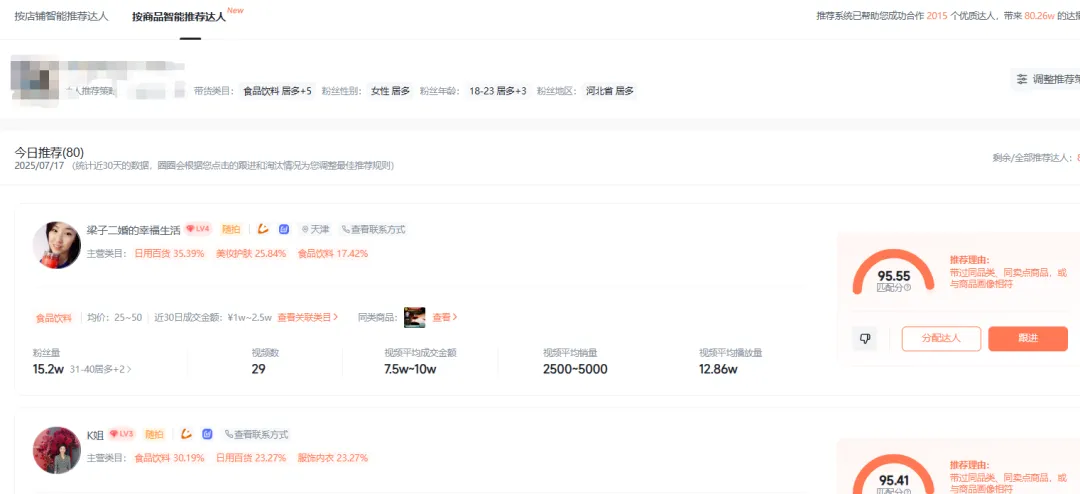
Task: Select the 按商品智能推荐达人 tab
Action: click(x=179, y=17)
